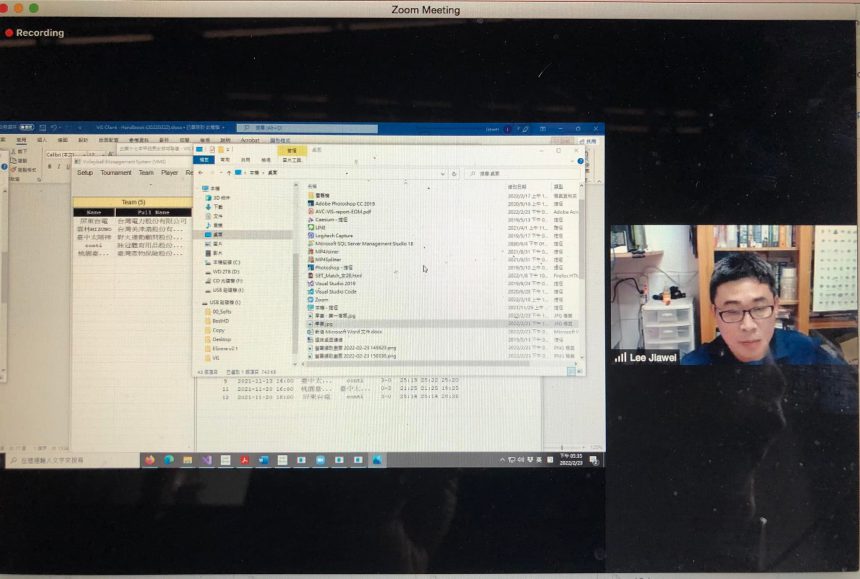
Task: Apply Bold formatting in Word ribbon
Action: (49, 166)
